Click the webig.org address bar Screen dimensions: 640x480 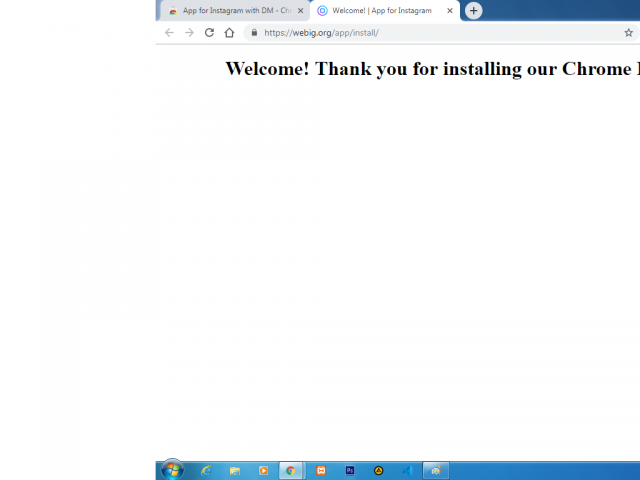tap(441, 33)
